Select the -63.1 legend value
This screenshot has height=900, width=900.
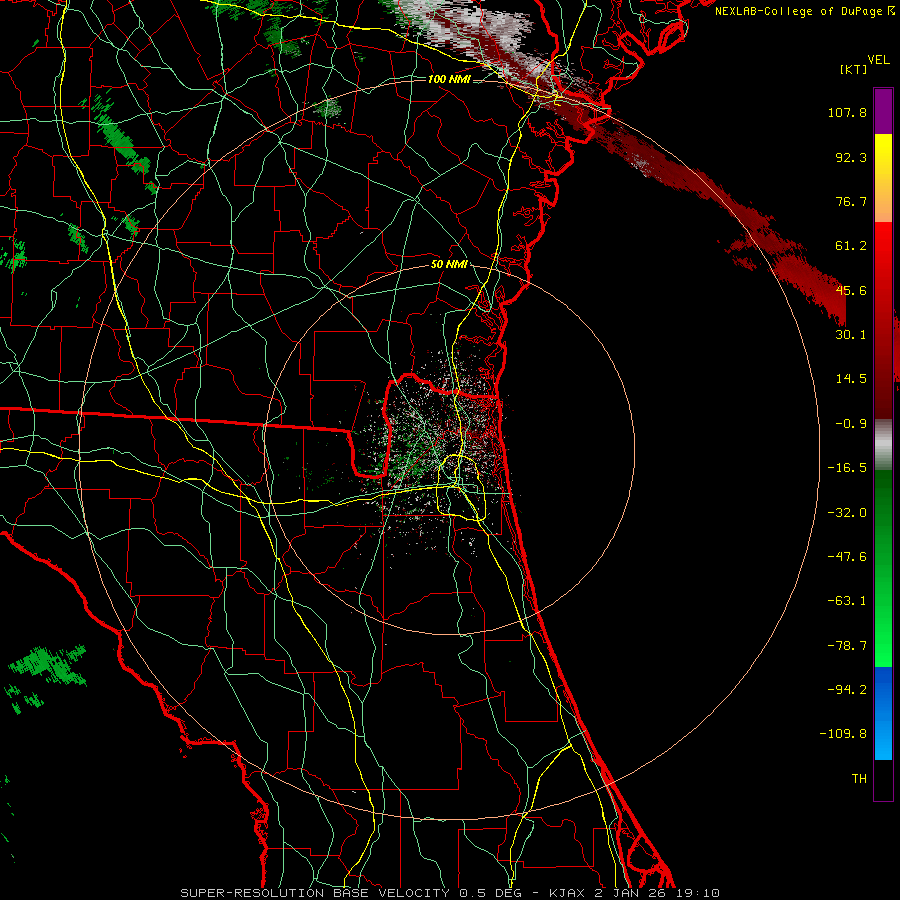[847, 601]
